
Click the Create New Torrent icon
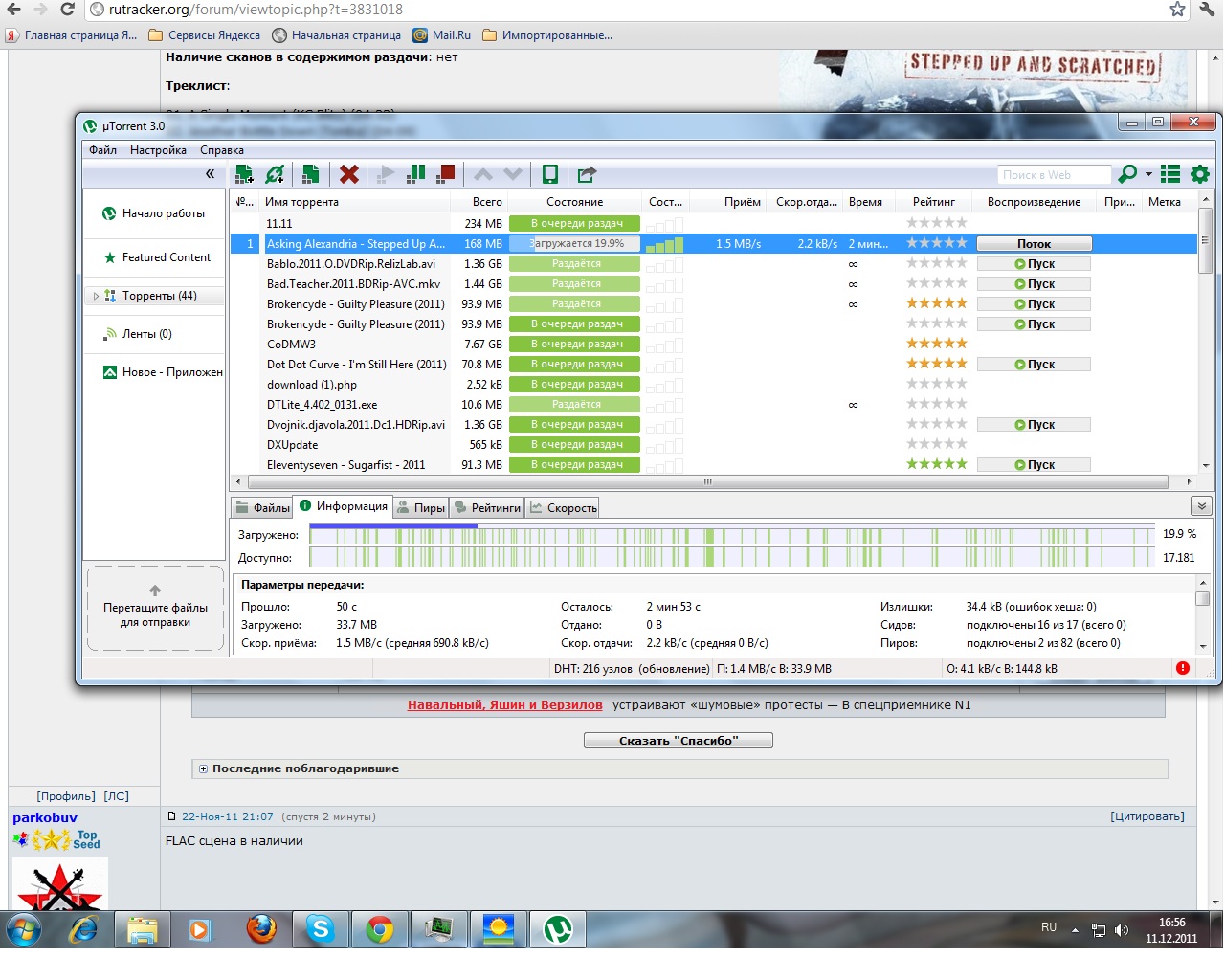310,174
